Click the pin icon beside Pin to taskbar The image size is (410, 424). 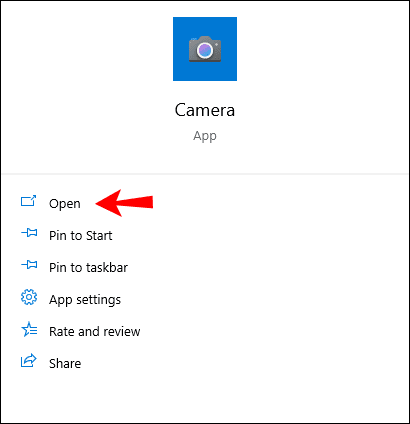[29, 265]
